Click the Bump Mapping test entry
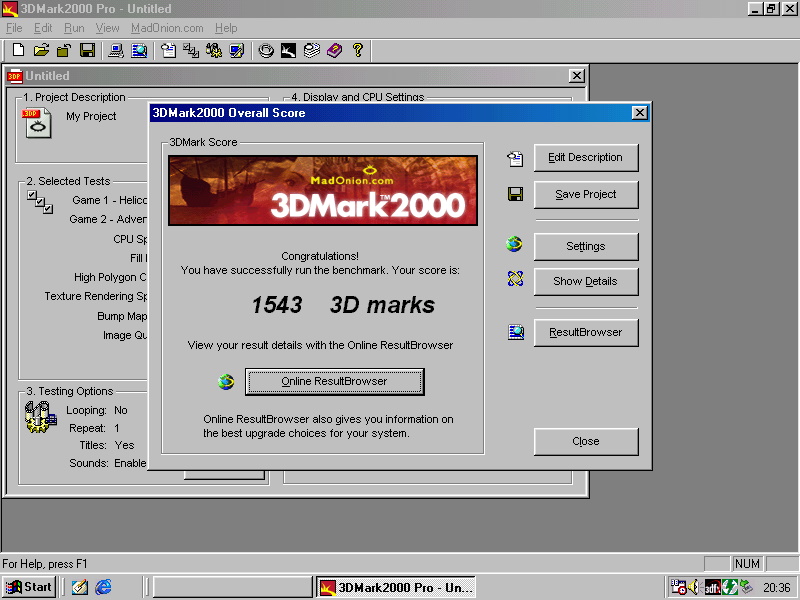 [x=122, y=316]
